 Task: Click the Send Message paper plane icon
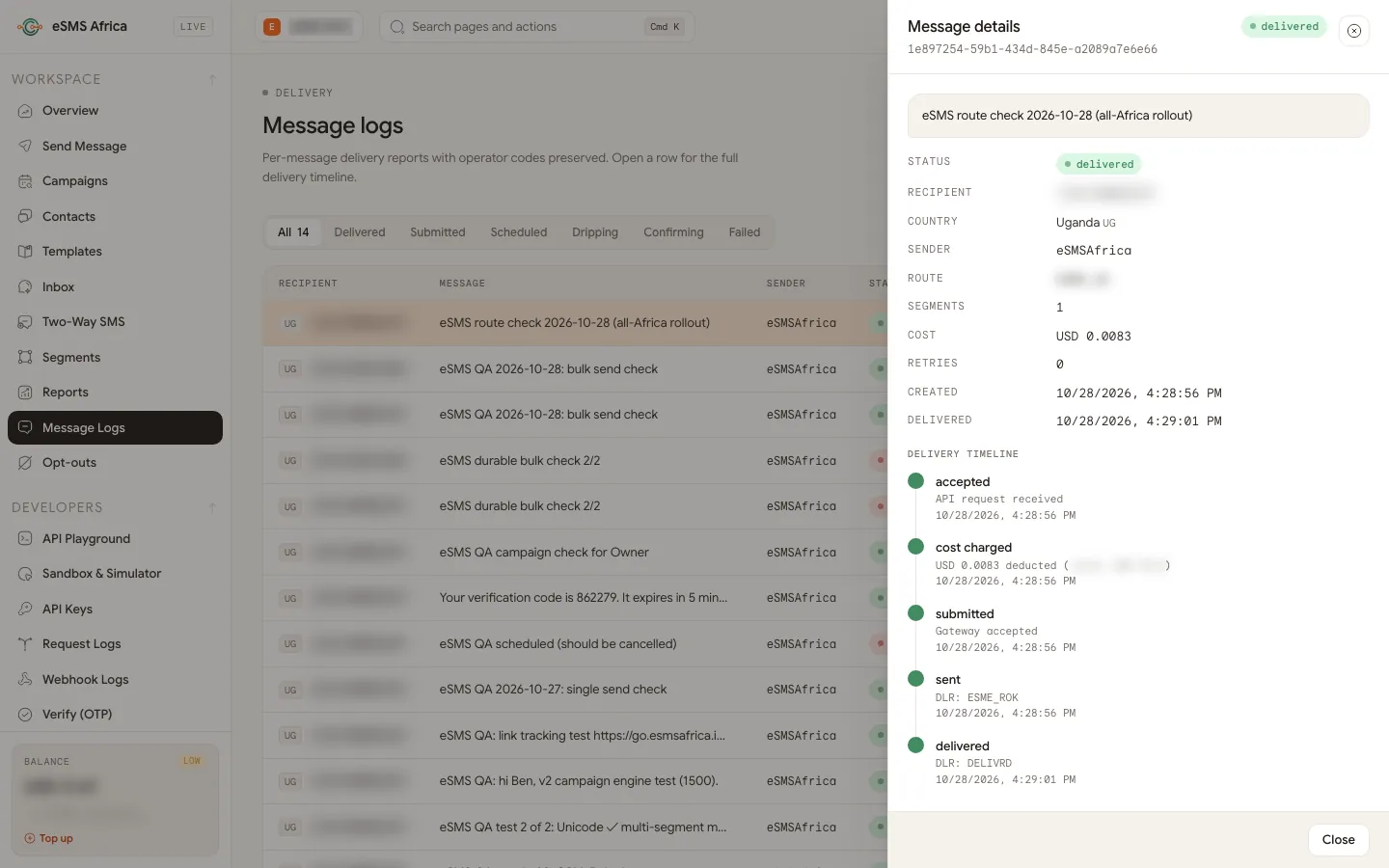(x=25, y=147)
